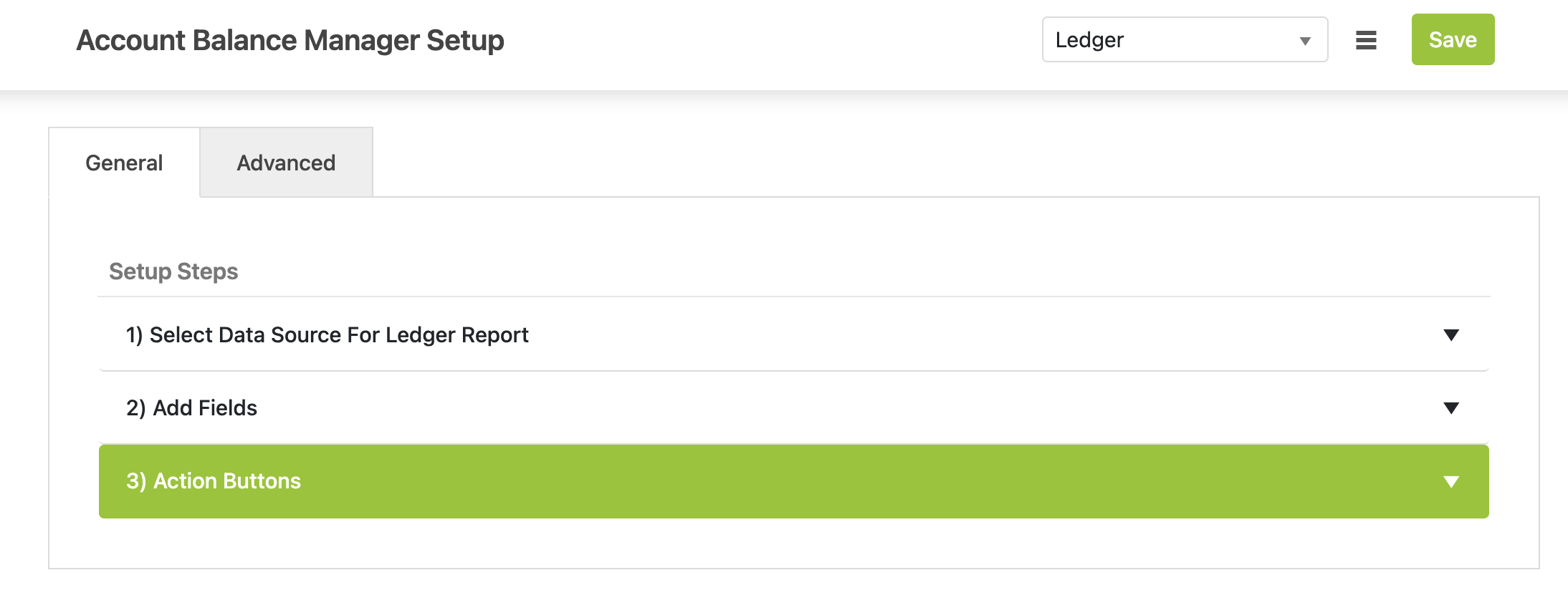Expand step 3 Action Buttons section

point(794,481)
